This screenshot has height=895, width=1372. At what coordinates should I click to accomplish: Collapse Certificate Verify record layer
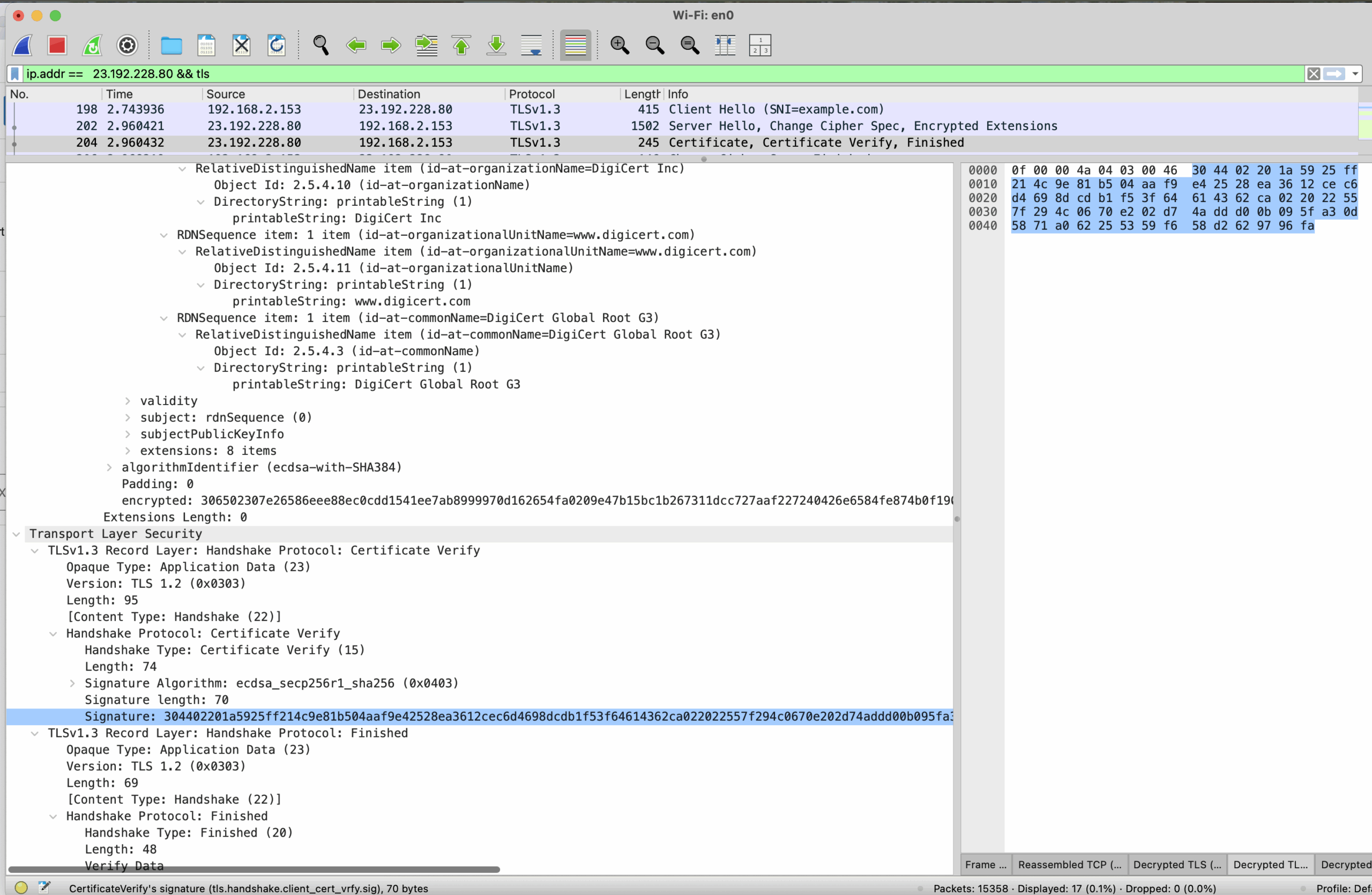[x=35, y=551]
